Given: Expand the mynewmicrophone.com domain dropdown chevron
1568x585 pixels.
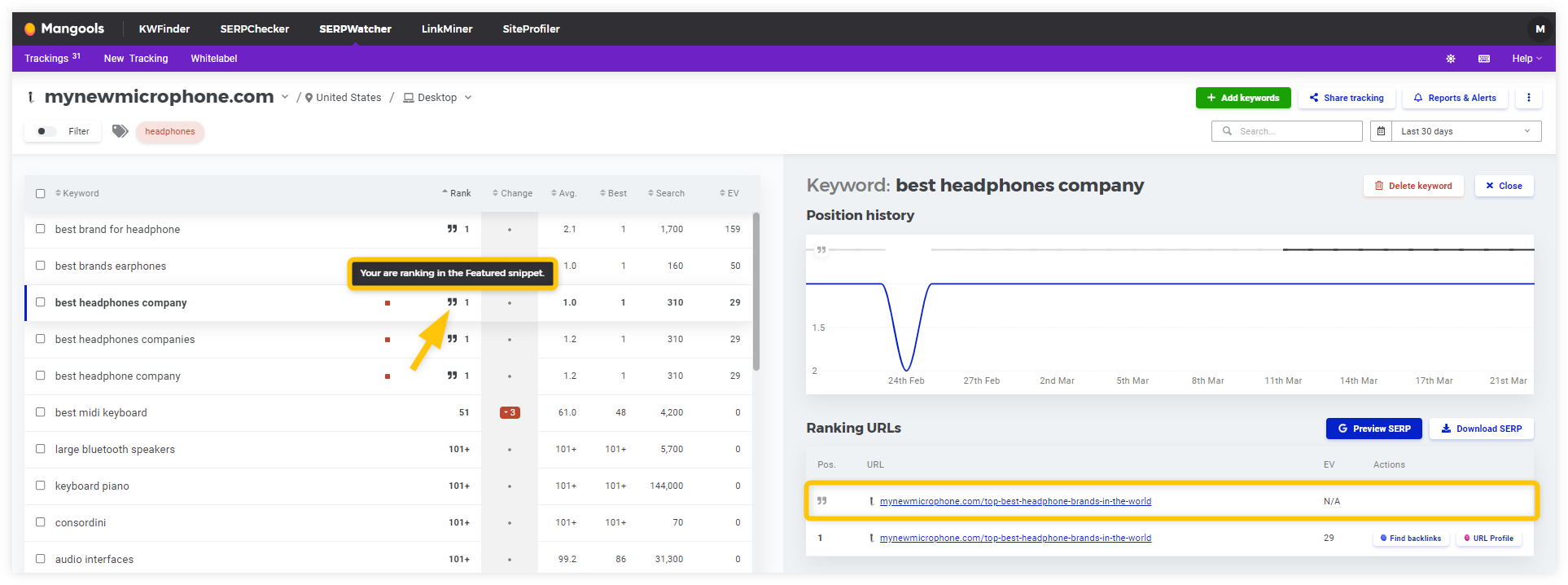Looking at the screenshot, I should pos(285,97).
